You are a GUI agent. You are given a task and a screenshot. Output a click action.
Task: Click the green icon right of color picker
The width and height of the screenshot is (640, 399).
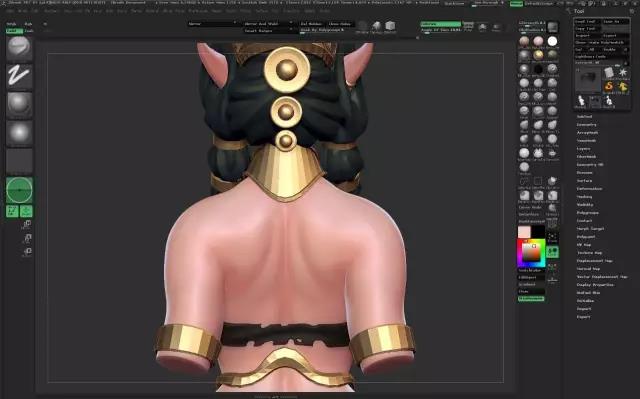pos(552,252)
